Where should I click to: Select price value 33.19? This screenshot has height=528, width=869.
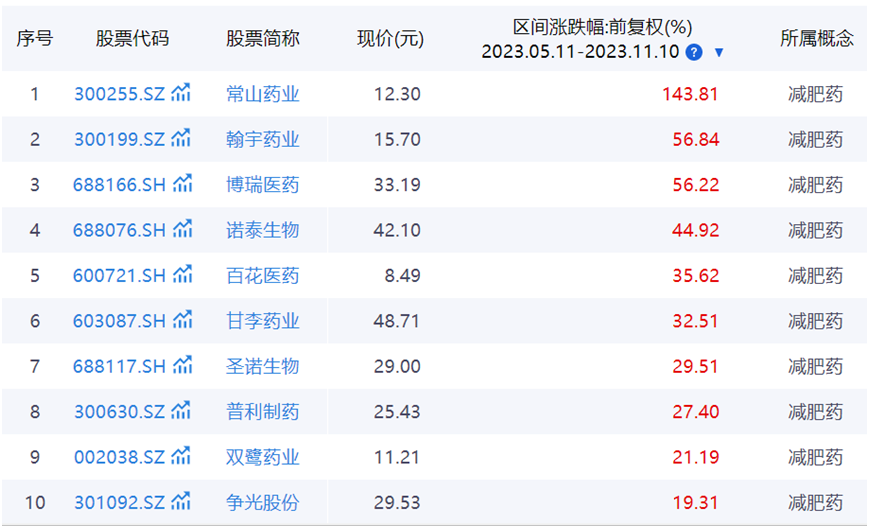[x=397, y=185]
